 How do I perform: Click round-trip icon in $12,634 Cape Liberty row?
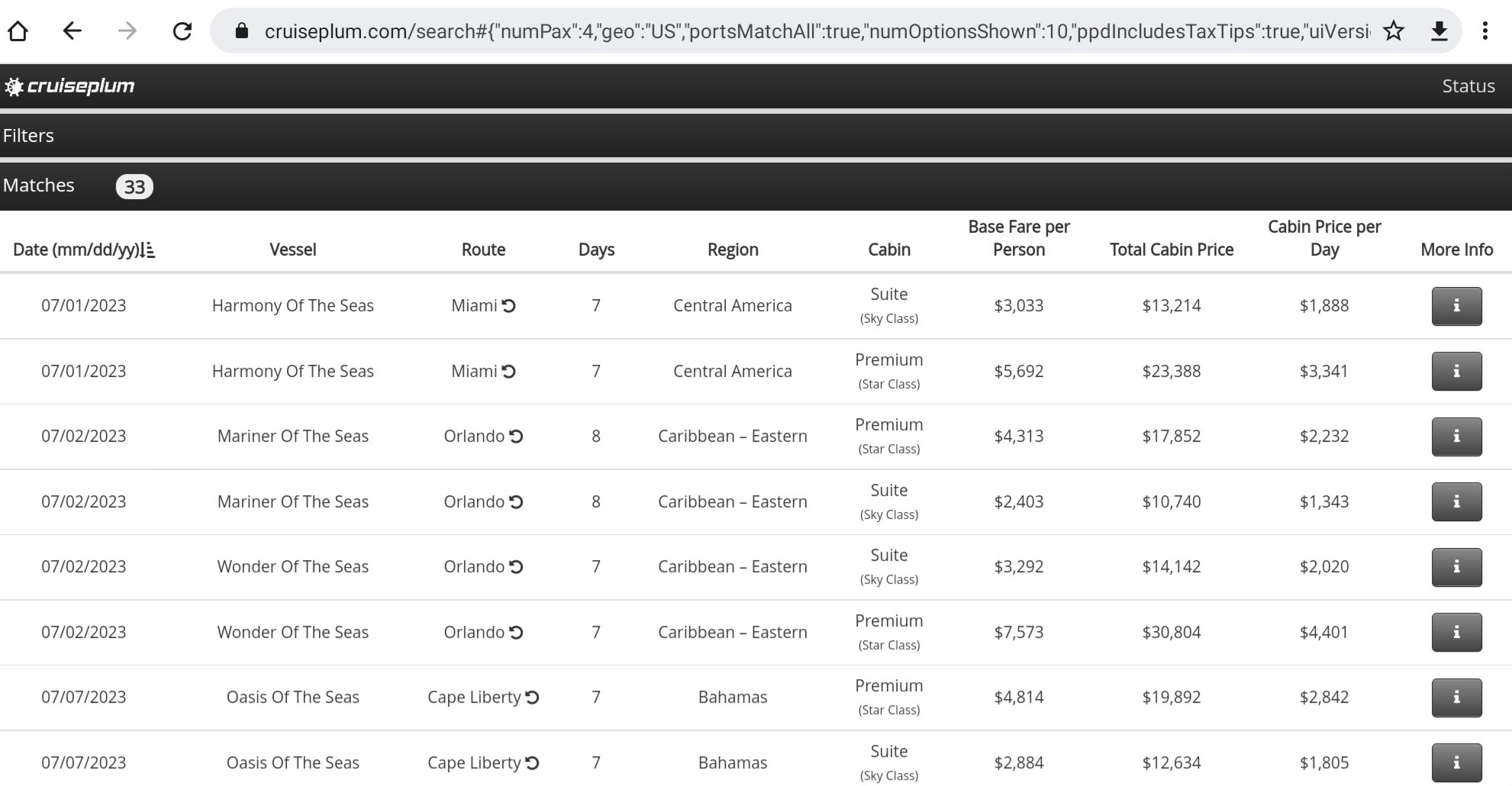533,763
